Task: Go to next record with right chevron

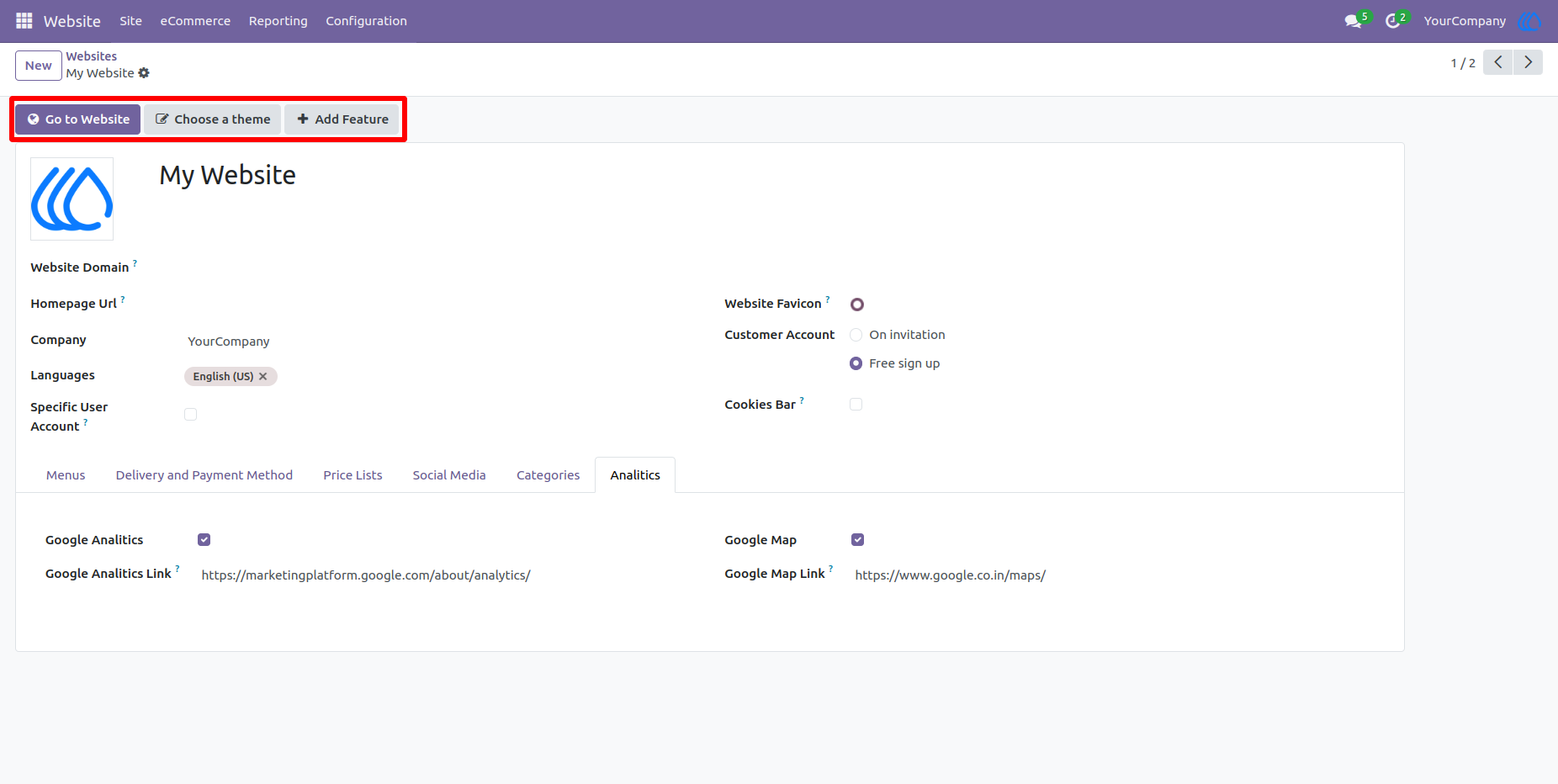Action: [1528, 62]
